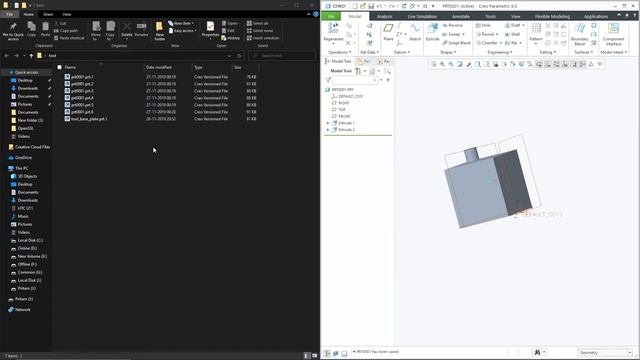Screen dimensions: 640x360
Task: Click Rename in Explorer ribbon
Action: coord(141,29)
